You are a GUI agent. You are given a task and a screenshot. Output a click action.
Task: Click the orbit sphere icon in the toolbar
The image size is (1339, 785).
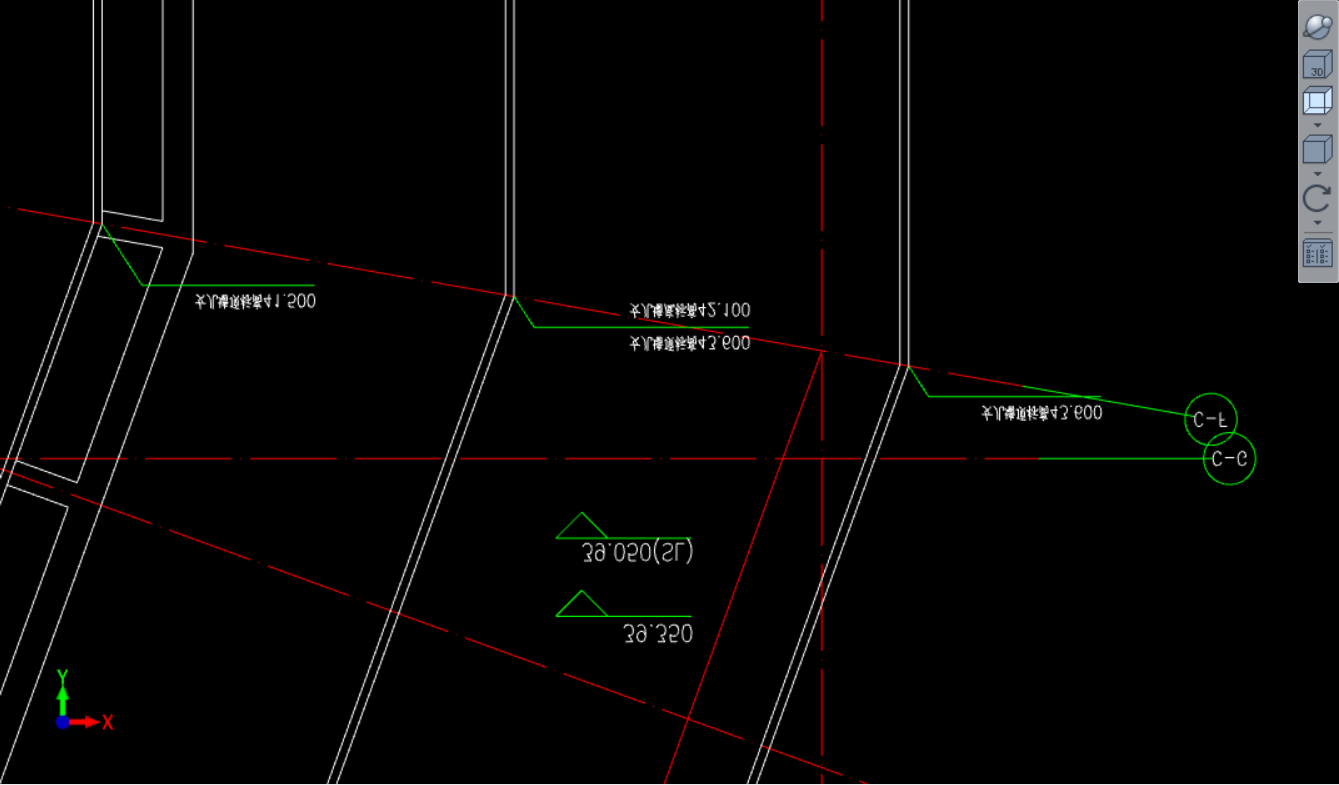[x=1317, y=26]
